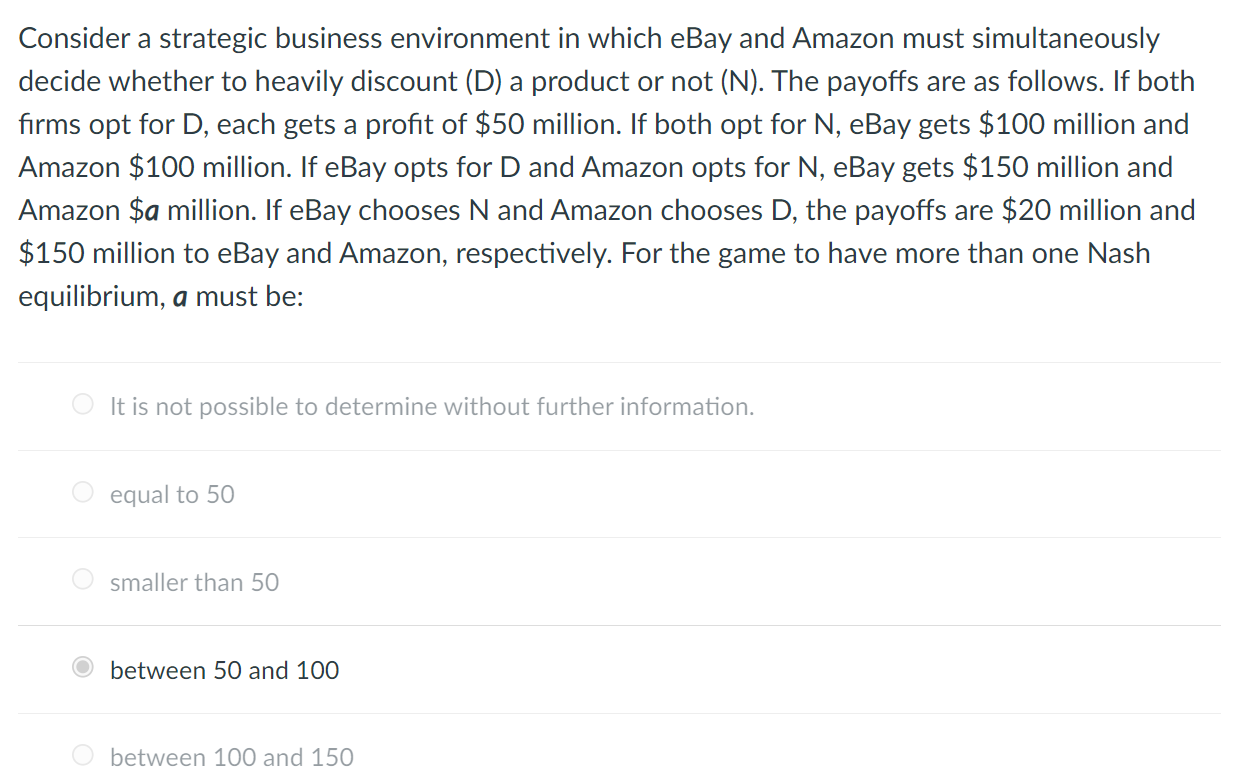Pick the 'between 100 and 150' option
This screenshot has height=783, width=1243.
pos(84,755)
